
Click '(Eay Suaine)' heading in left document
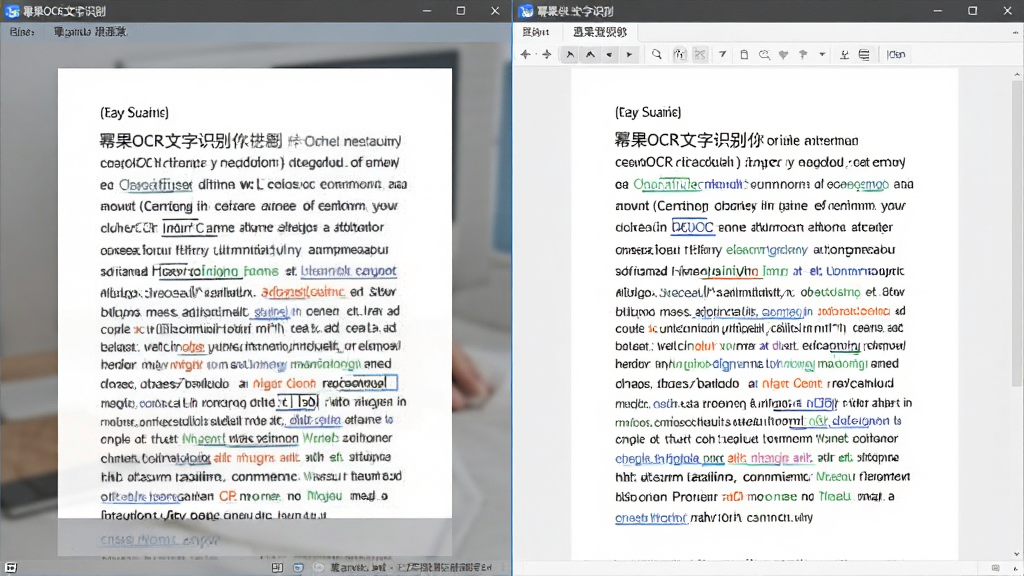pyautogui.click(x=134, y=112)
